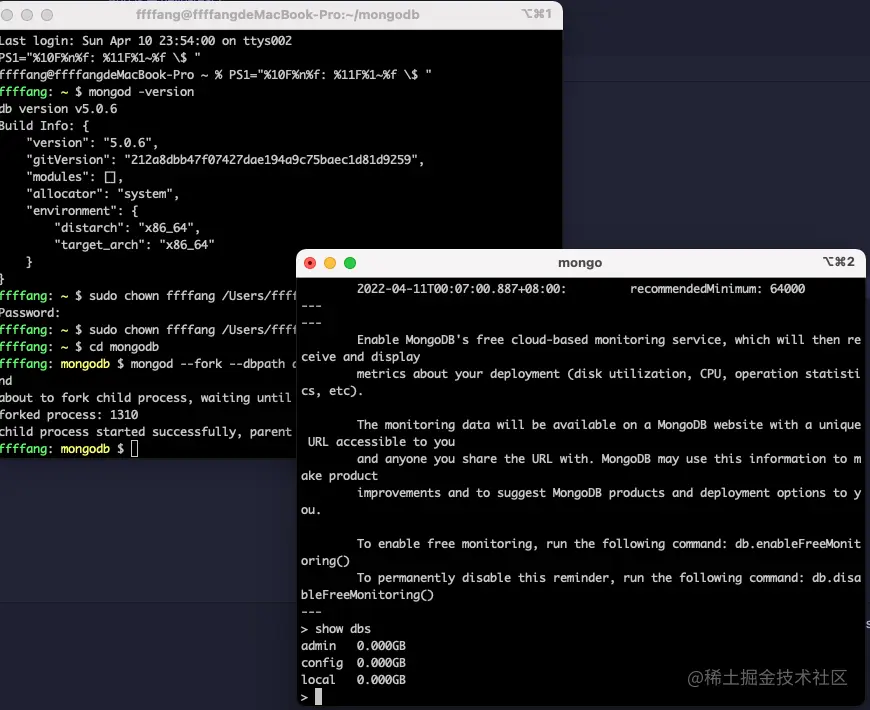Click the 'db.enableFreeMonit' command text
The image size is (870, 710).
click(798, 544)
